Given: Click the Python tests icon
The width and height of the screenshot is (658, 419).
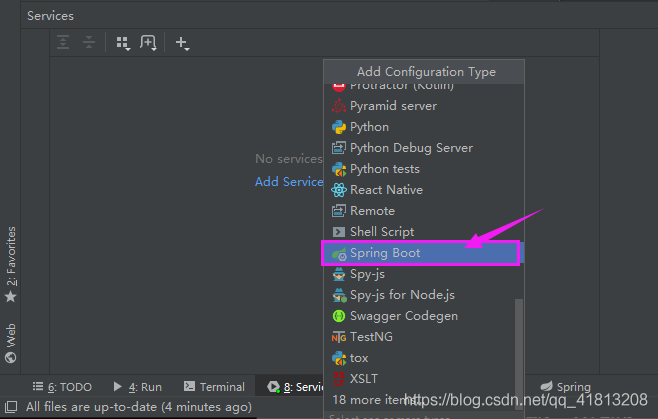Looking at the screenshot, I should point(338,169).
